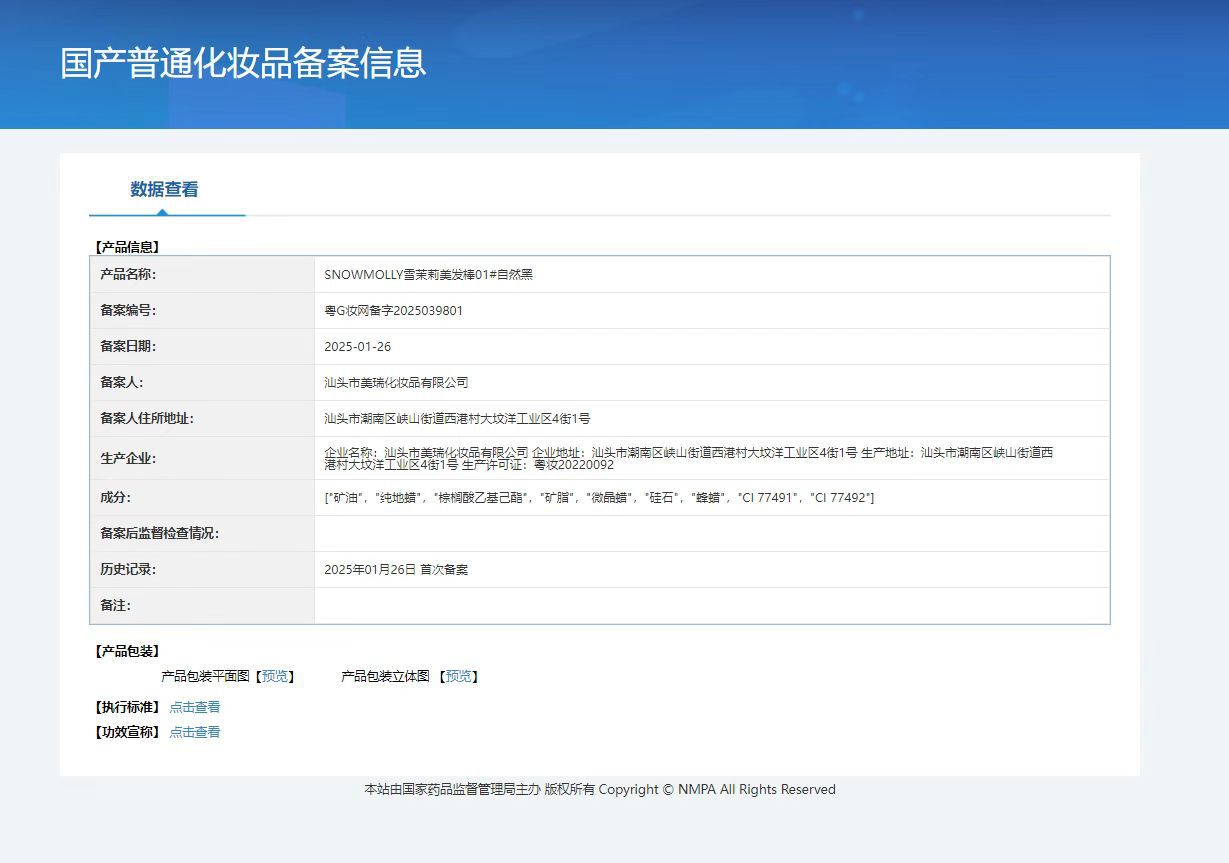Select the 历史记录 label cell
The width and height of the screenshot is (1229, 863).
click(202, 569)
